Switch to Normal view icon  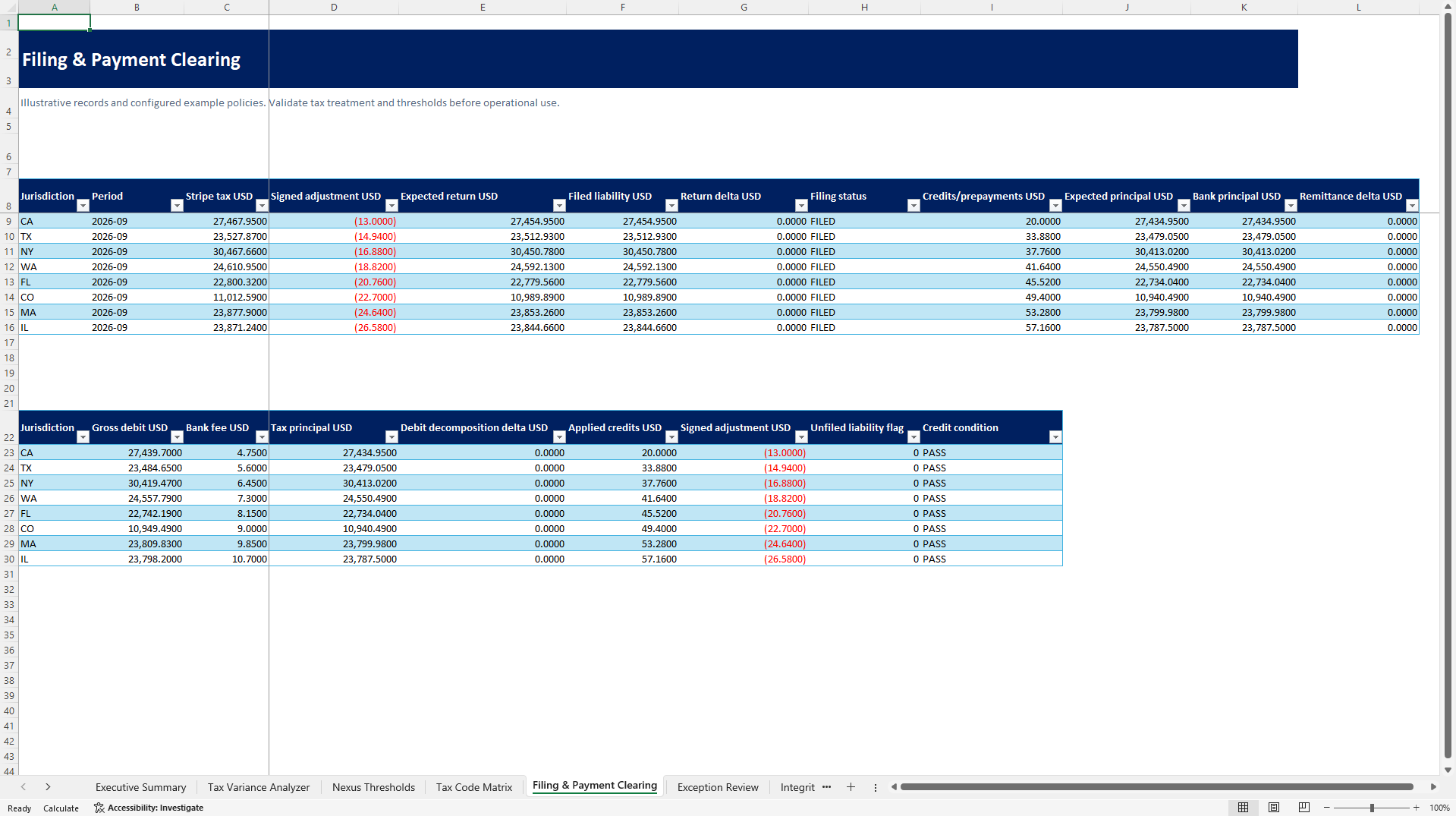(x=1243, y=808)
